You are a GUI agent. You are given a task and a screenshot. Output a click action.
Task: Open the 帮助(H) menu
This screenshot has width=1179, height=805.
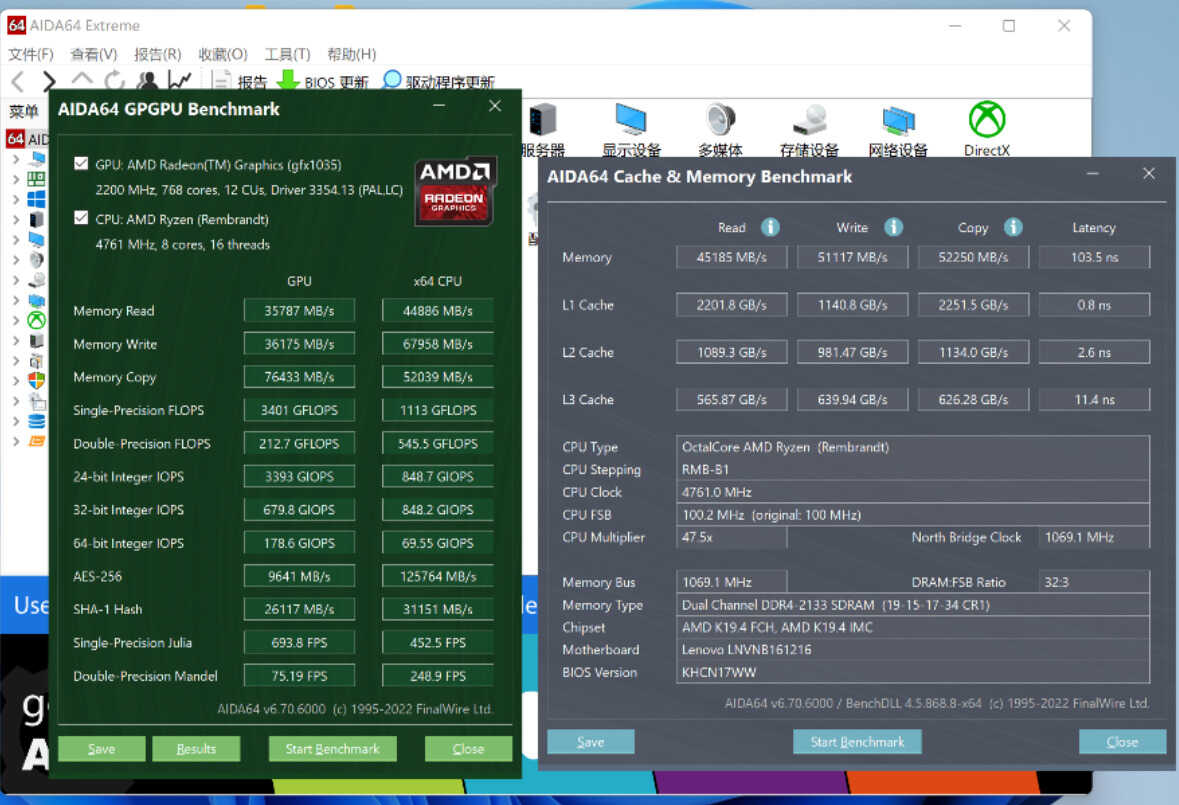point(352,54)
